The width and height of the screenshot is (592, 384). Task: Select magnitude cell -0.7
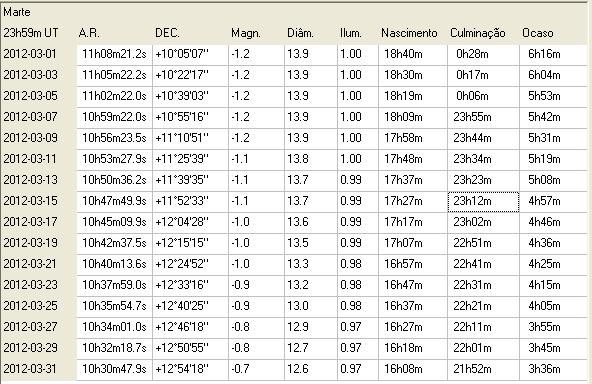(x=256, y=370)
